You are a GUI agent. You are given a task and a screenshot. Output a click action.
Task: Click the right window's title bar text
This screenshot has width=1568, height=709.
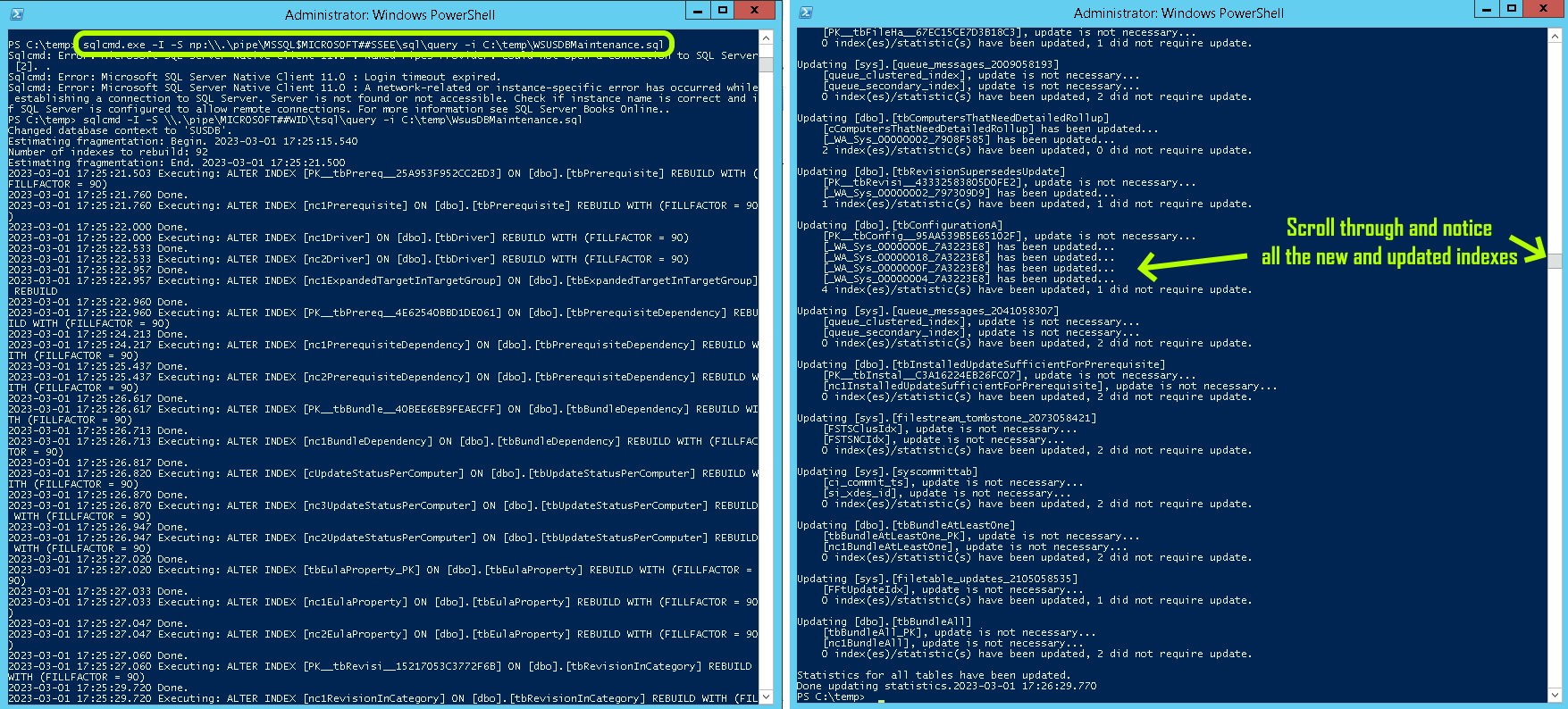tap(1178, 13)
